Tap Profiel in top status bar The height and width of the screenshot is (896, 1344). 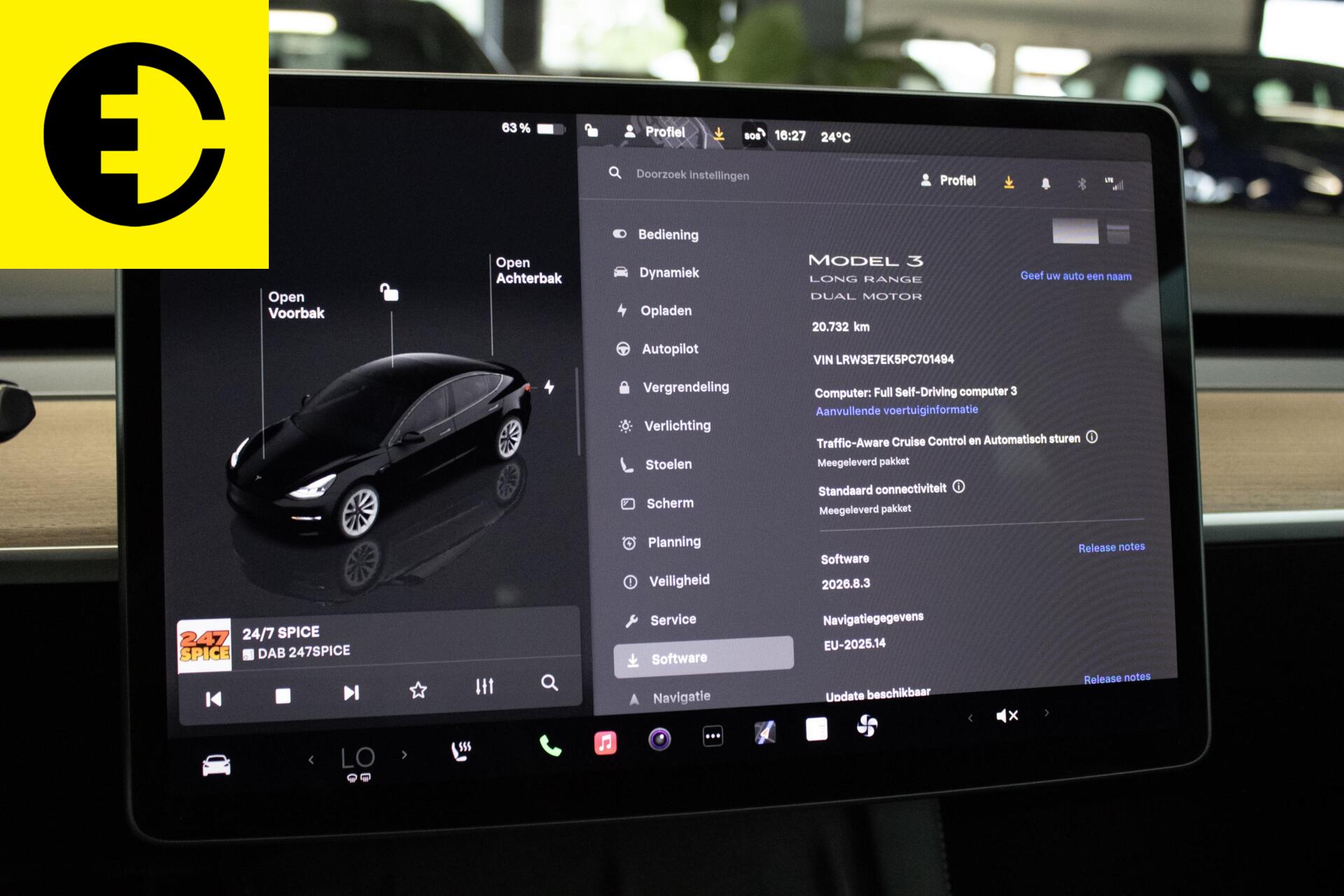(654, 132)
